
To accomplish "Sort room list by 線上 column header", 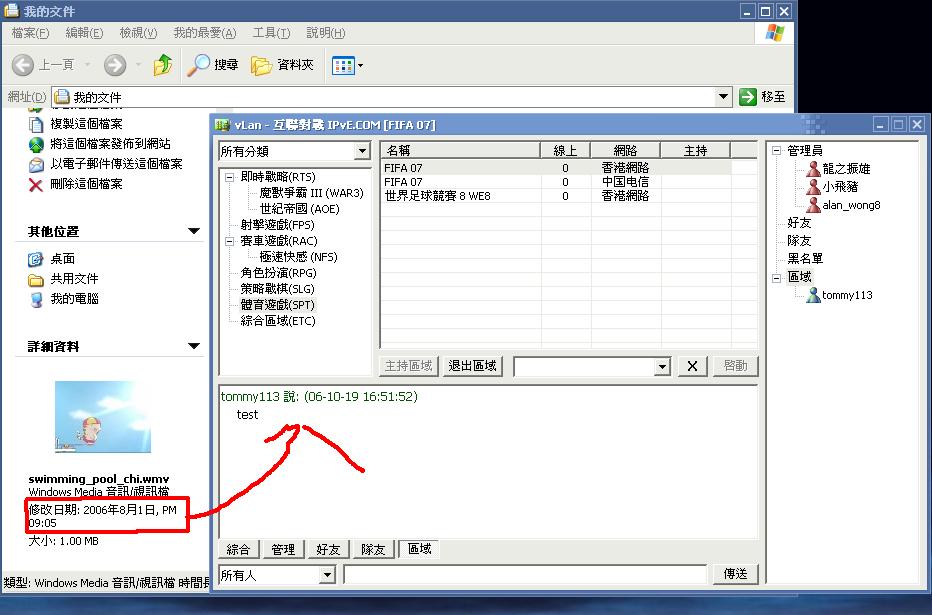I will pos(565,151).
